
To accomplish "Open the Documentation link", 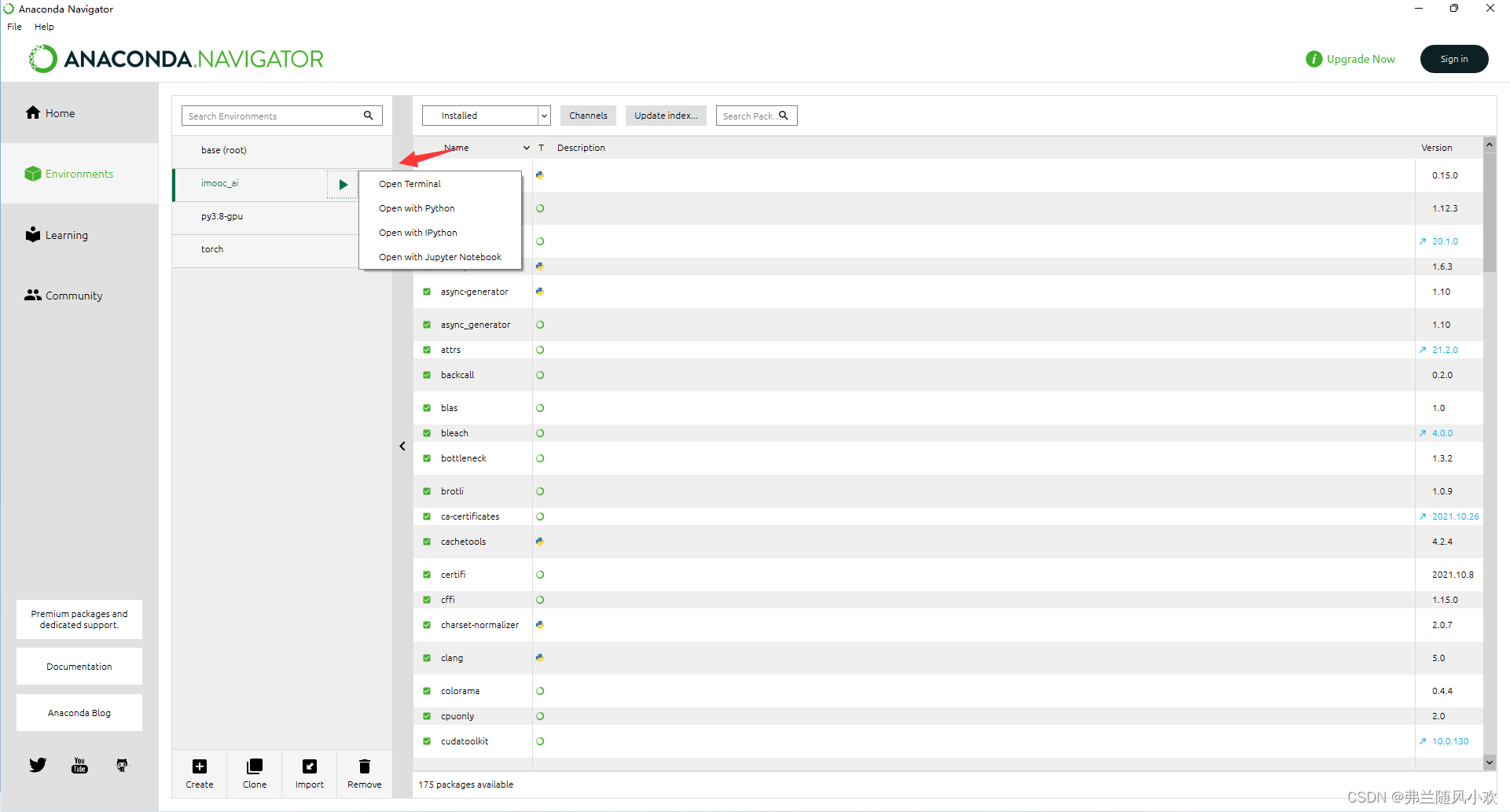I will (79, 667).
